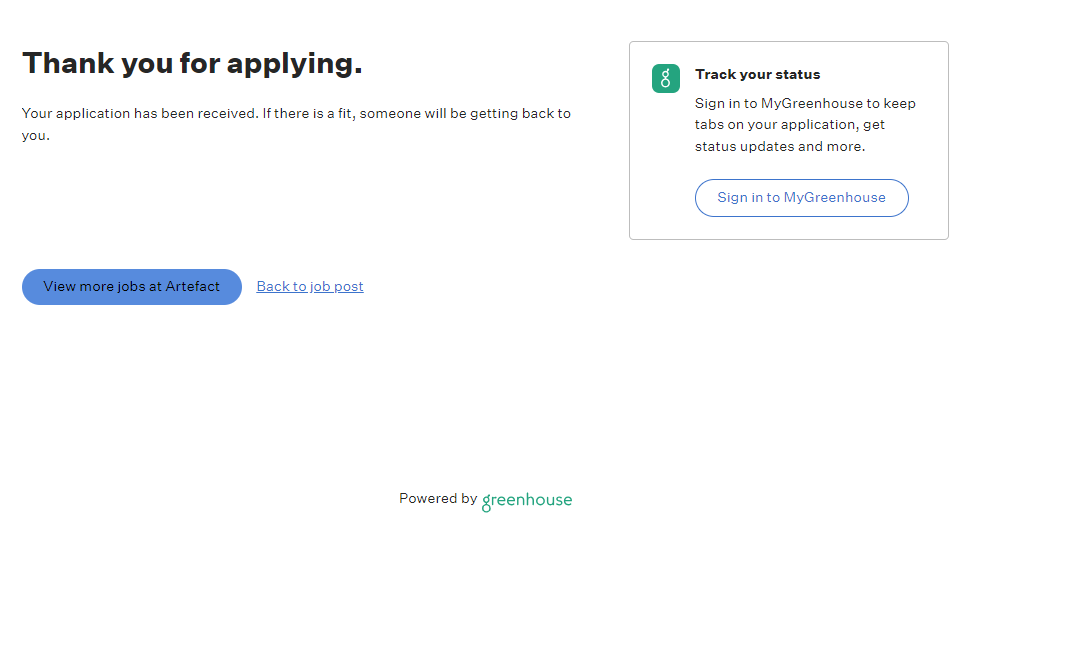Click the job post words in the underlined link
1078x652 pixels.
click(x=336, y=286)
